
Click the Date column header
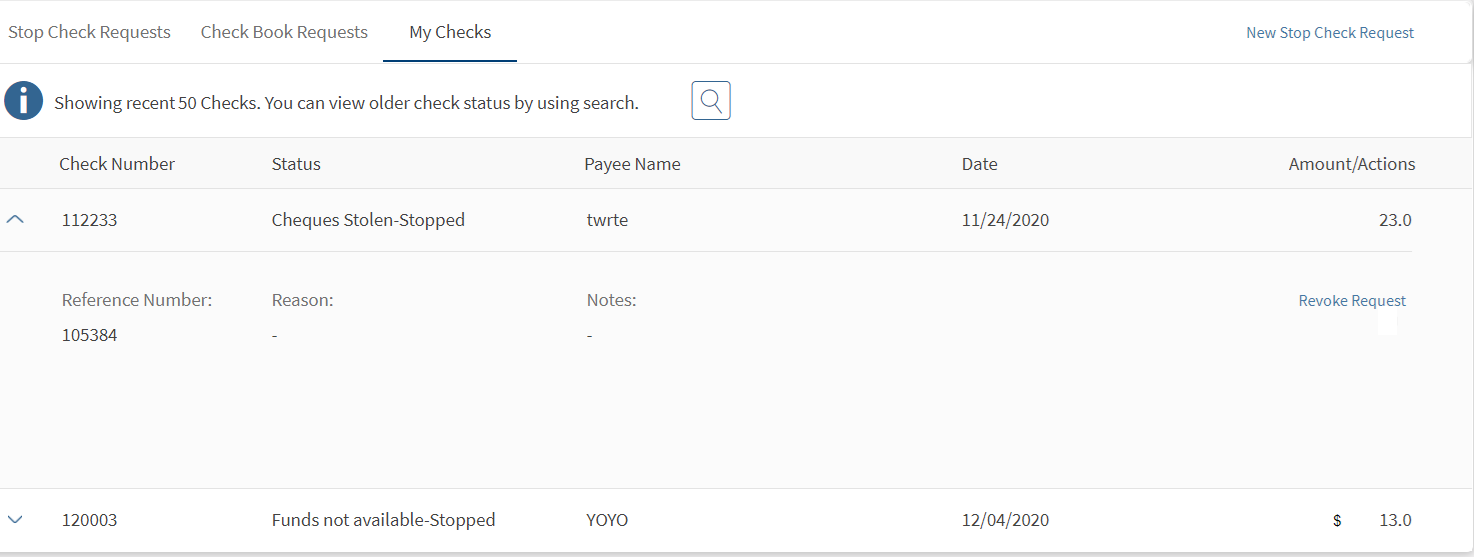tap(979, 164)
